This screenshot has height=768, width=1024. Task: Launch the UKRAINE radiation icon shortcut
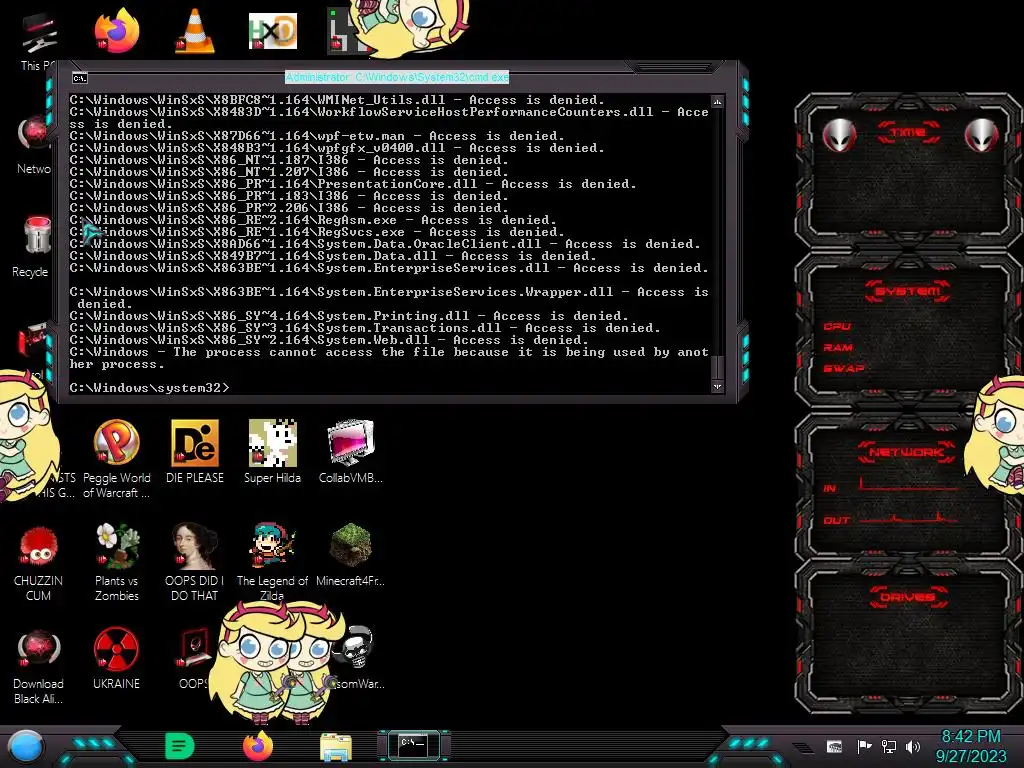[116, 658]
